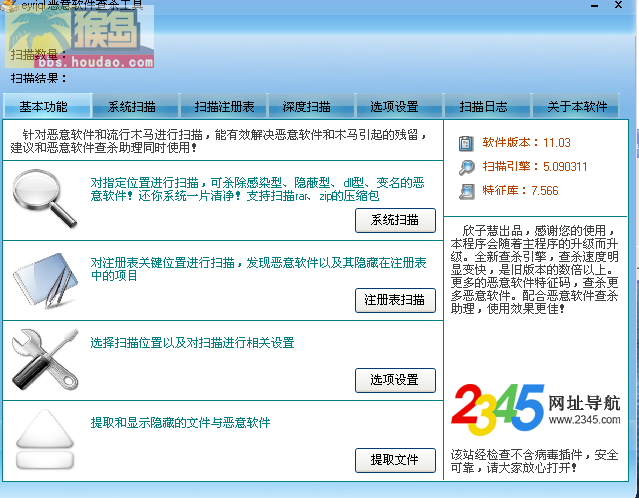Click 选择扫描位置以及对扫描进行相关设置 text
This screenshot has width=639, height=498.
(x=192, y=343)
